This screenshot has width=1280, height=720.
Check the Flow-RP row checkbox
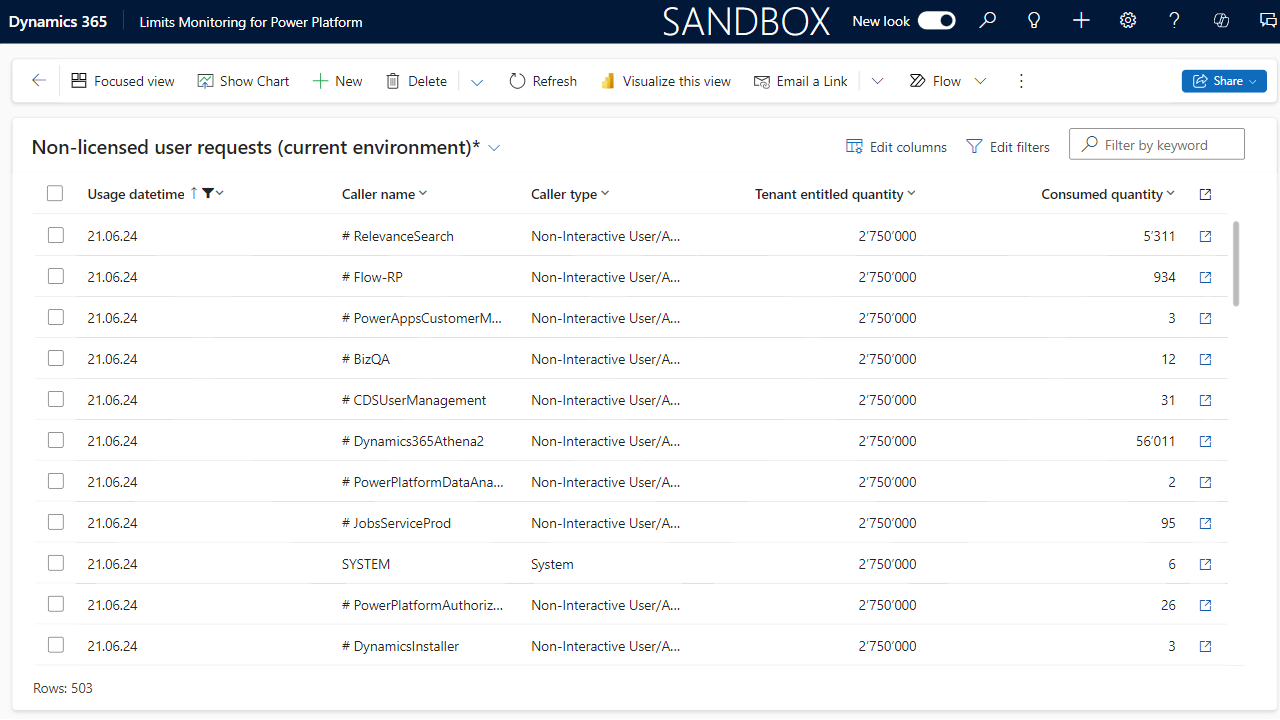tap(55, 276)
